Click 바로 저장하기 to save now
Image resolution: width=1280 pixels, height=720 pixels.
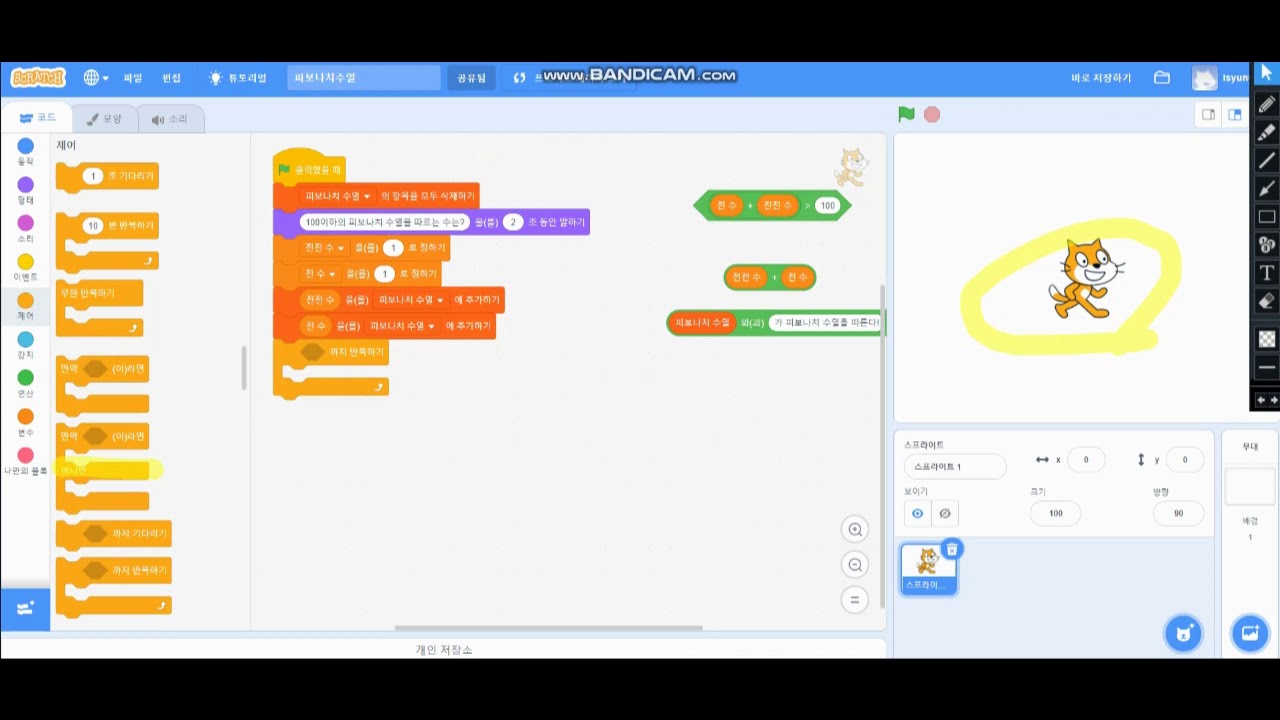1101,78
